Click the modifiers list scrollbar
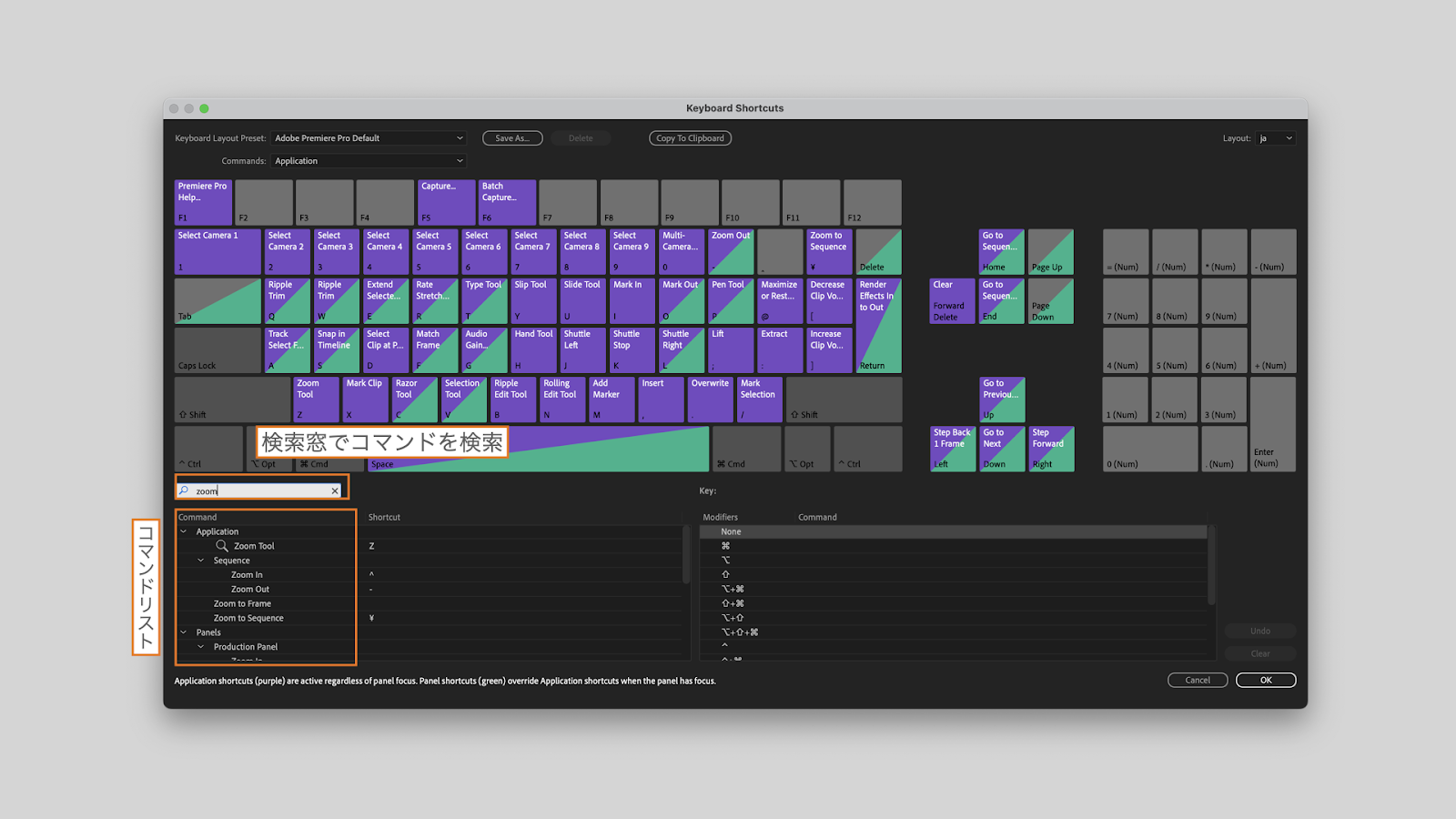Viewport: 1456px width, 819px height. (x=1211, y=564)
